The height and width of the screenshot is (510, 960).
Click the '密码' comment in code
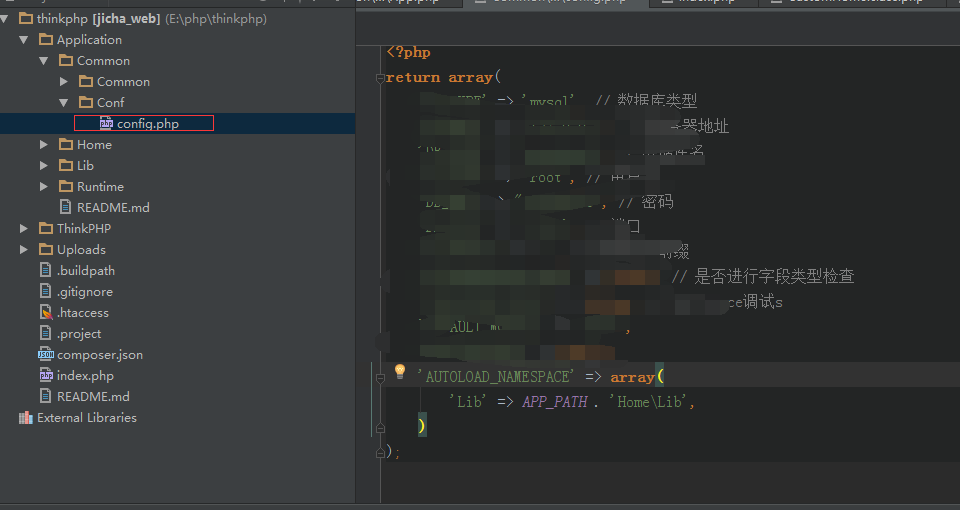658,201
